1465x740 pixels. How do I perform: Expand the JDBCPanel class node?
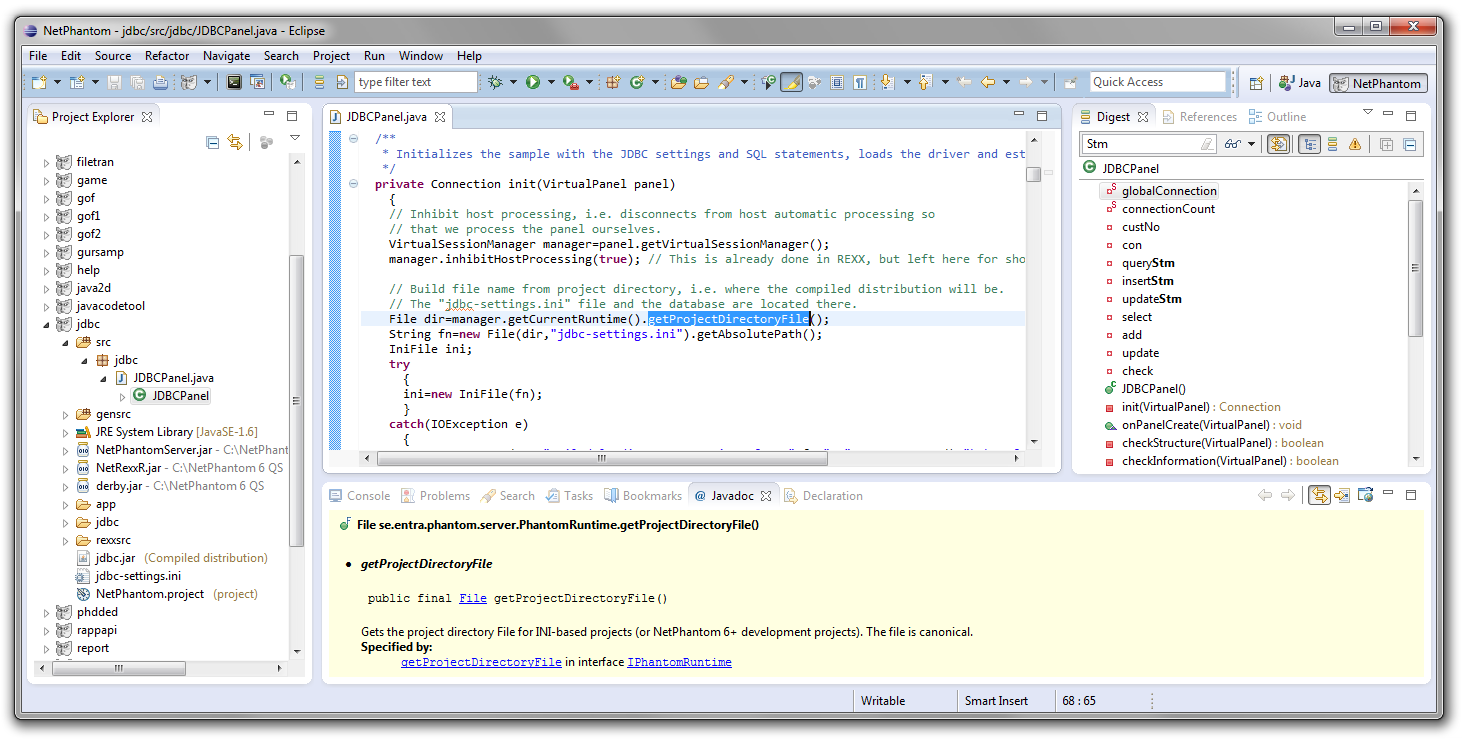coord(123,396)
